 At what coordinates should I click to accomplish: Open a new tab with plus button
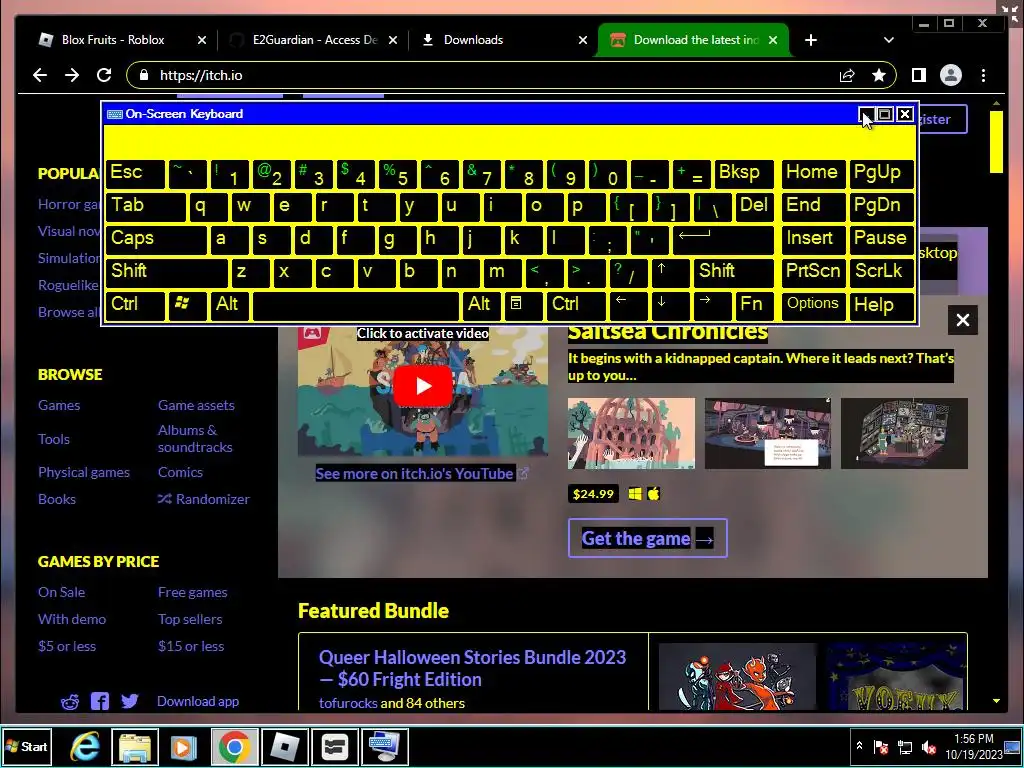click(x=810, y=40)
